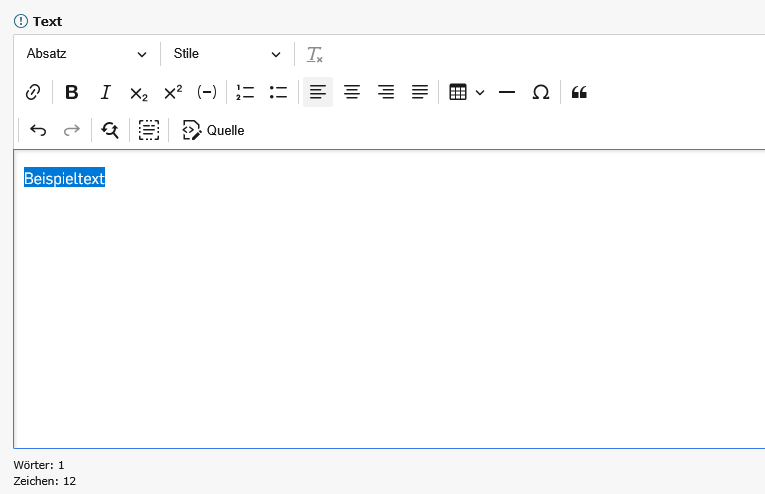This screenshot has height=494, width=765.
Task: Center align the text
Action: tap(352, 92)
